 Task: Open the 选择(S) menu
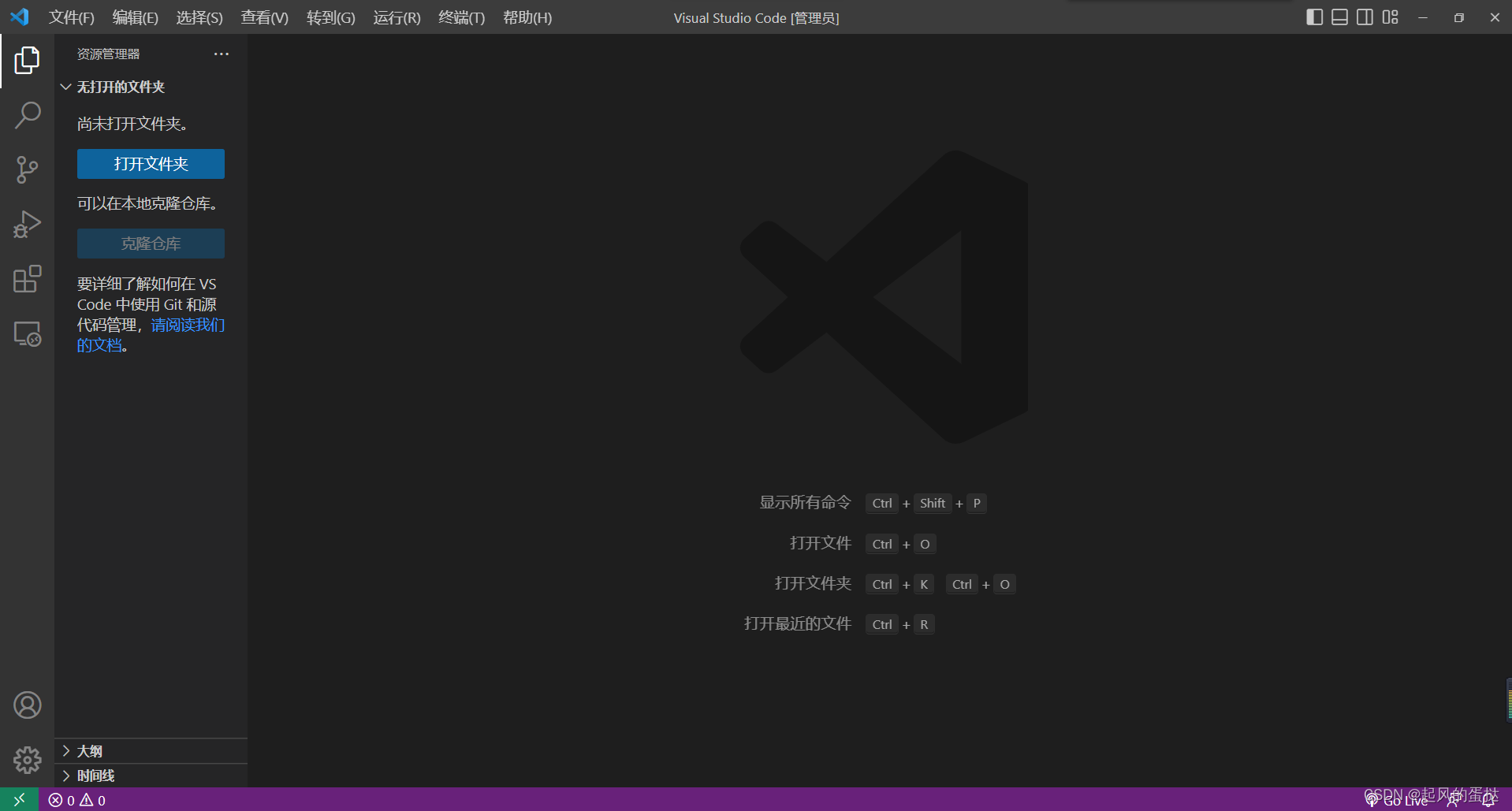pos(199,17)
